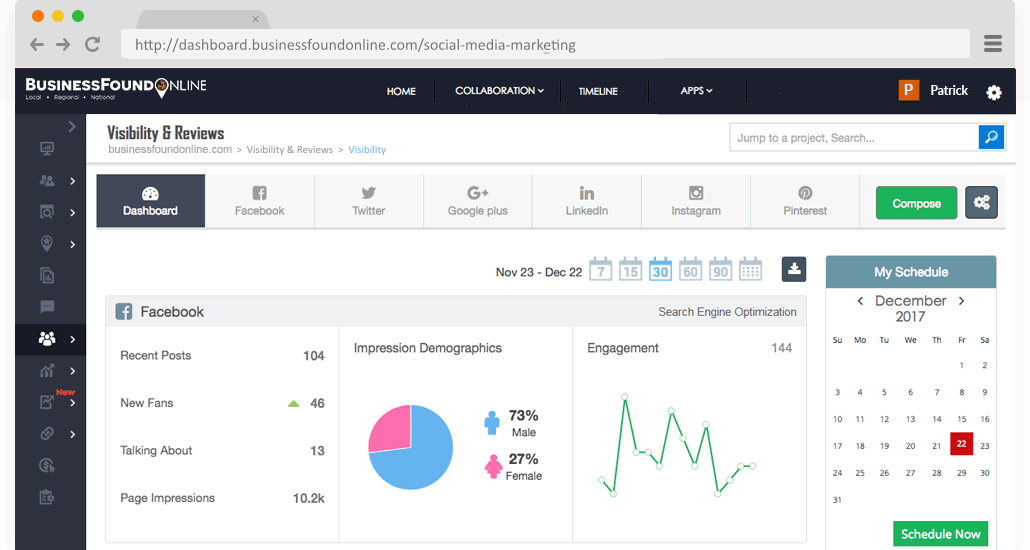The image size is (1030, 550).
Task: Click the chat bubble sidebar icon
Action: [x=47, y=306]
